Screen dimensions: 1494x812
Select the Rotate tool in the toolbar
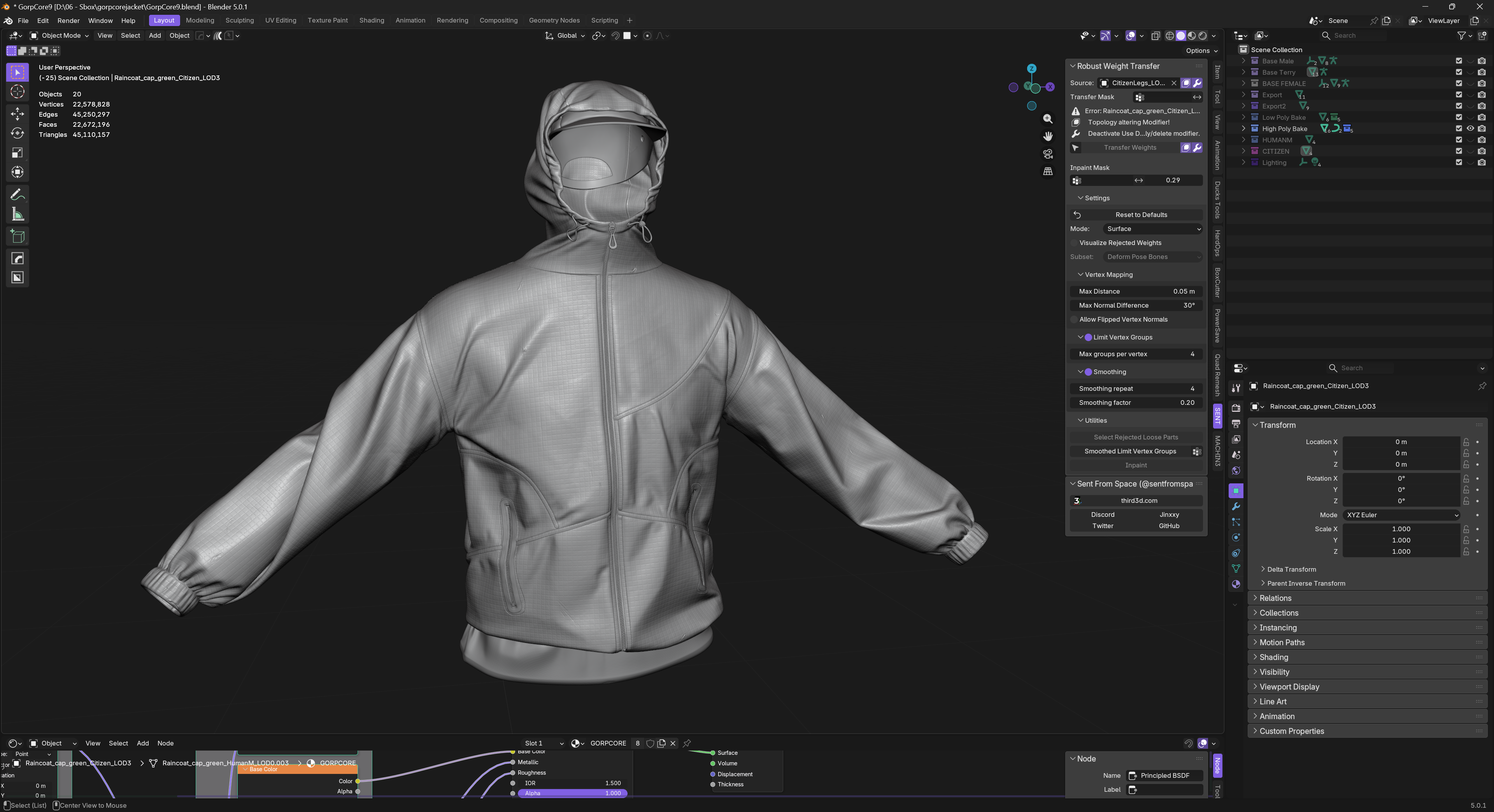coord(18,133)
